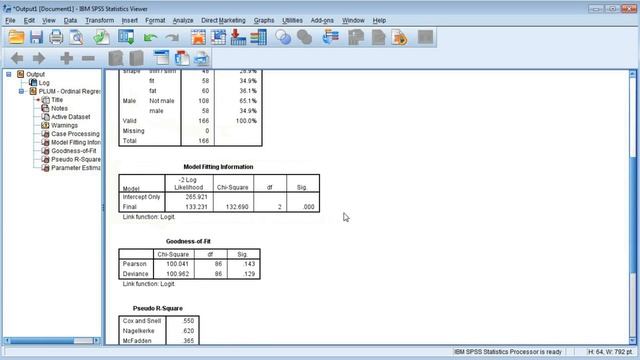640x360 pixels.
Task: Click the overlapping blue circles toolbar icon
Action: (x=283, y=37)
